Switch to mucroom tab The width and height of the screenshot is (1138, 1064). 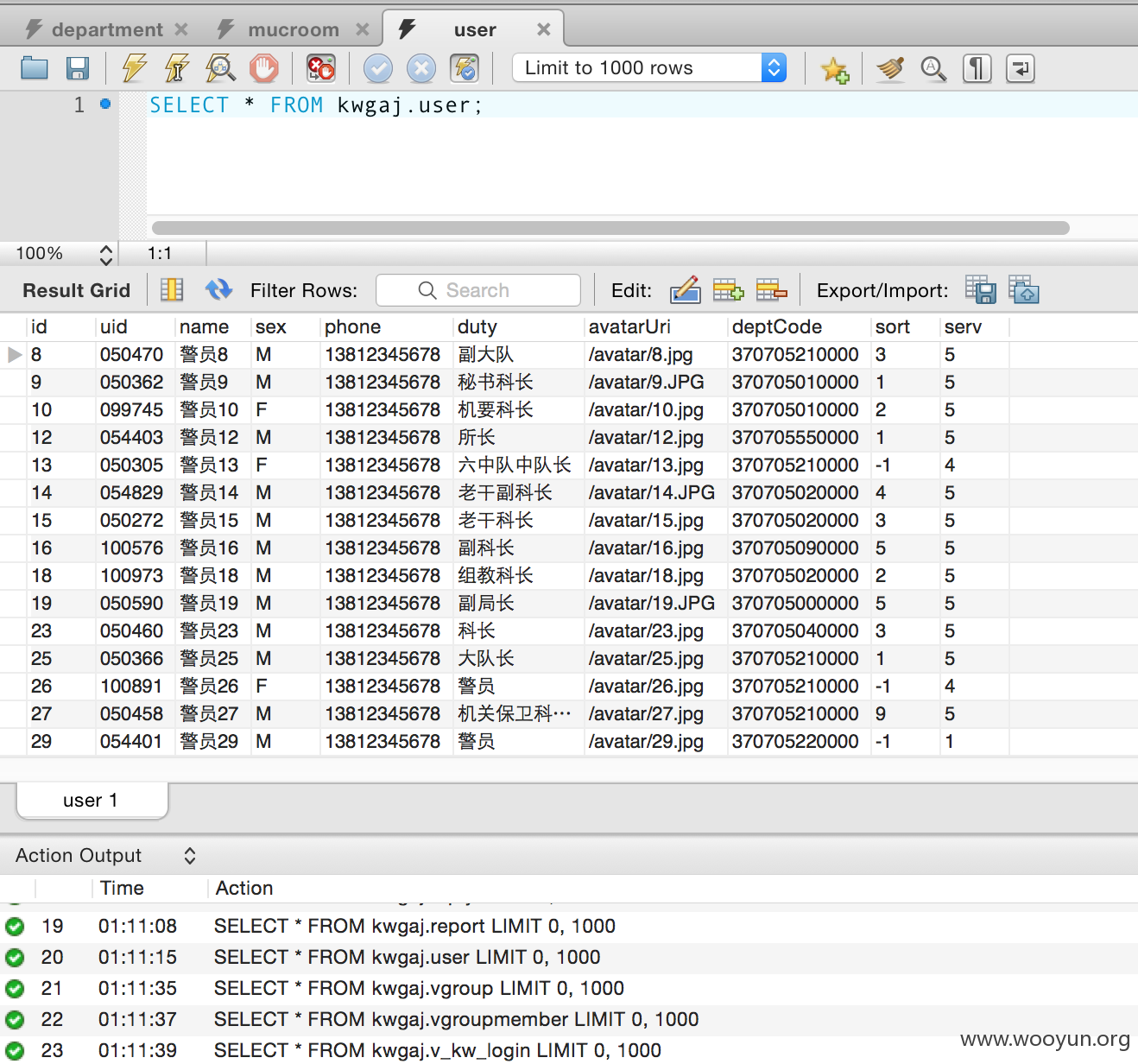[x=293, y=30]
